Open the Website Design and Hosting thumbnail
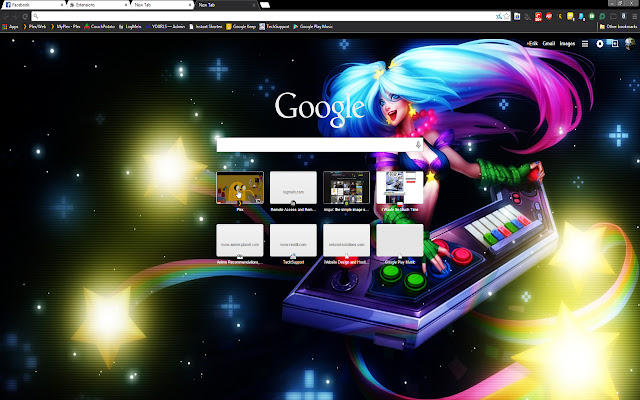Image resolution: width=640 pixels, height=400 pixels. tap(347, 240)
